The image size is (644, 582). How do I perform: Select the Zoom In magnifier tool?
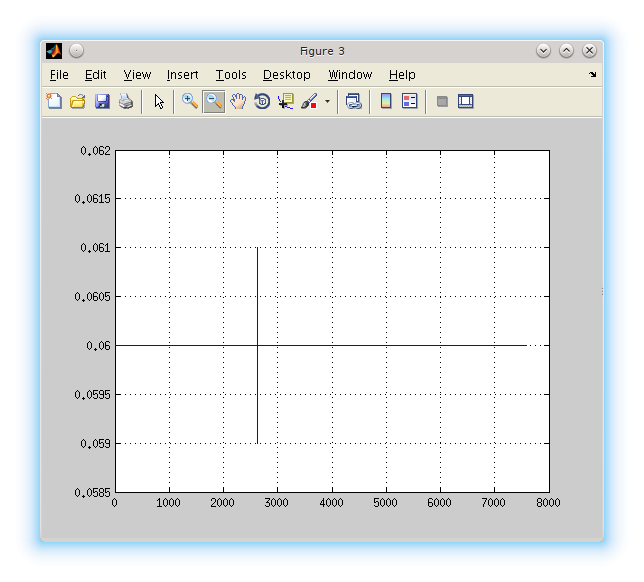click(189, 101)
